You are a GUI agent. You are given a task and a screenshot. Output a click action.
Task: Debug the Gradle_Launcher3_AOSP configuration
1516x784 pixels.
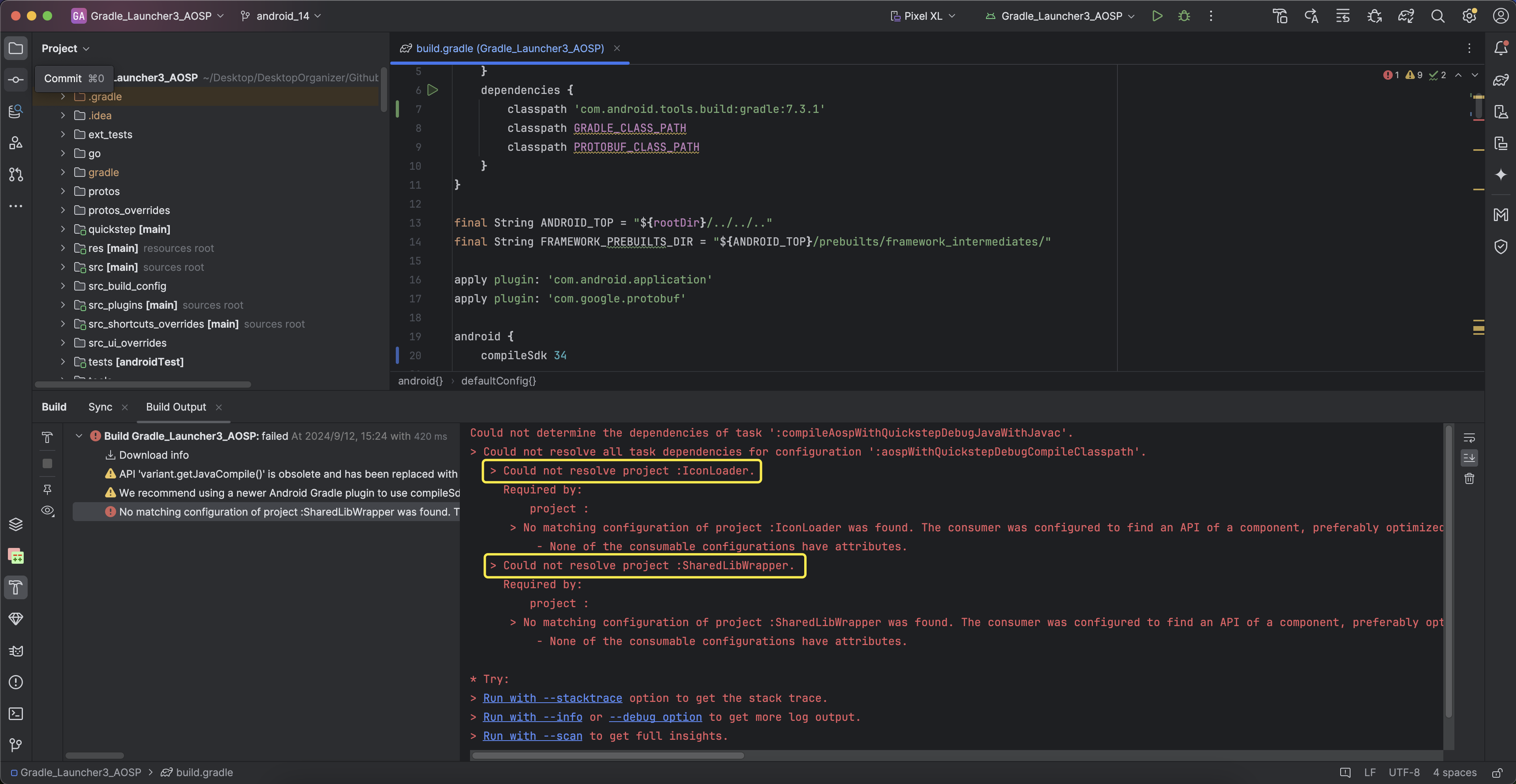coord(1184,16)
